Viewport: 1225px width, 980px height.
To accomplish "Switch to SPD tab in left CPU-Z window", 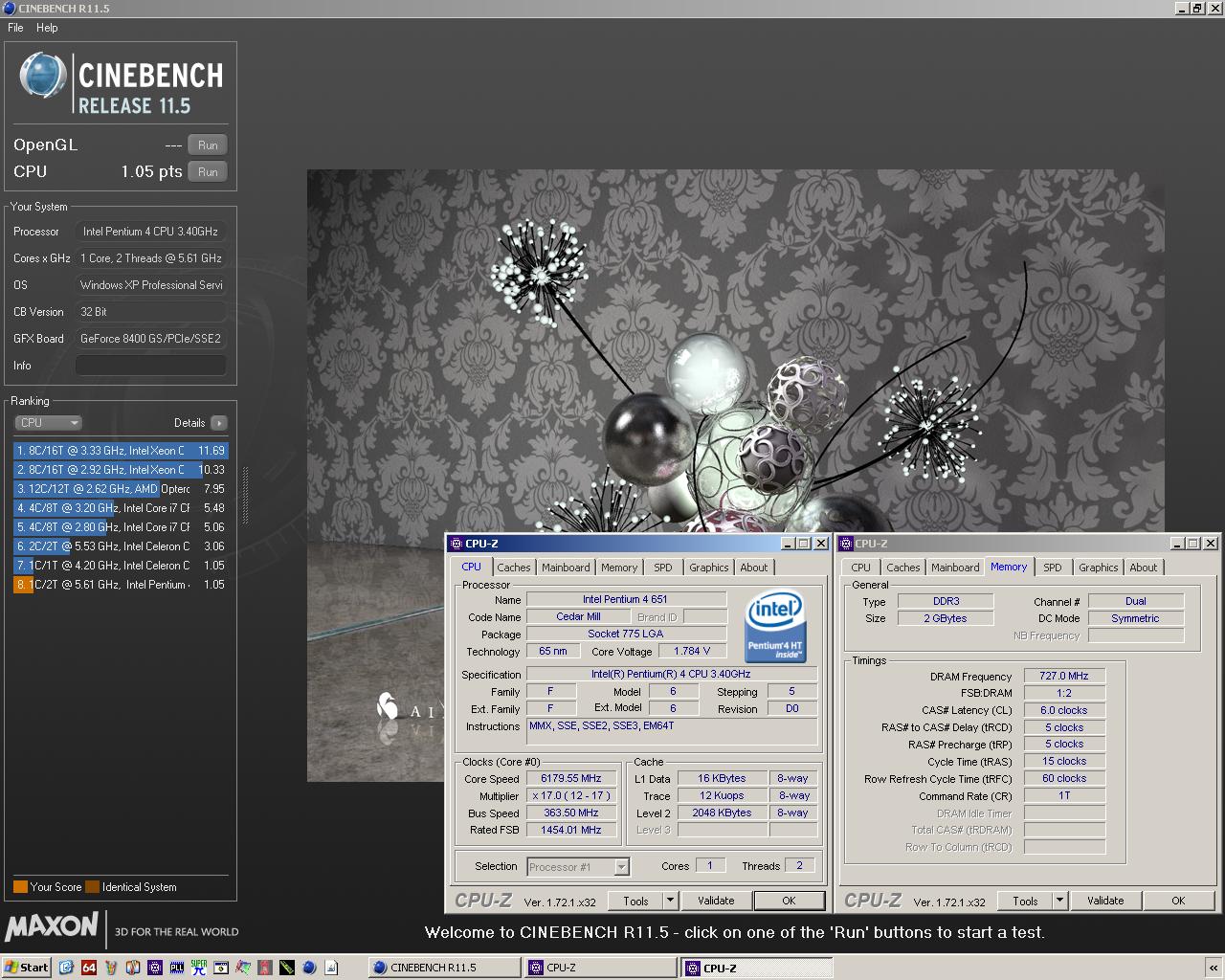I will point(663,568).
